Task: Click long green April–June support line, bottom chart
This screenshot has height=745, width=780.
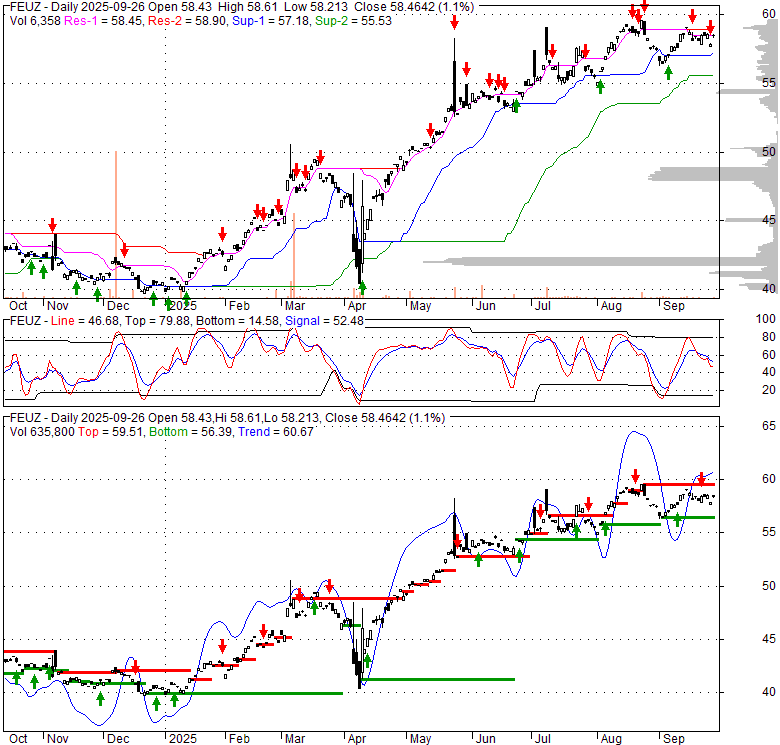Action: [x=438, y=679]
